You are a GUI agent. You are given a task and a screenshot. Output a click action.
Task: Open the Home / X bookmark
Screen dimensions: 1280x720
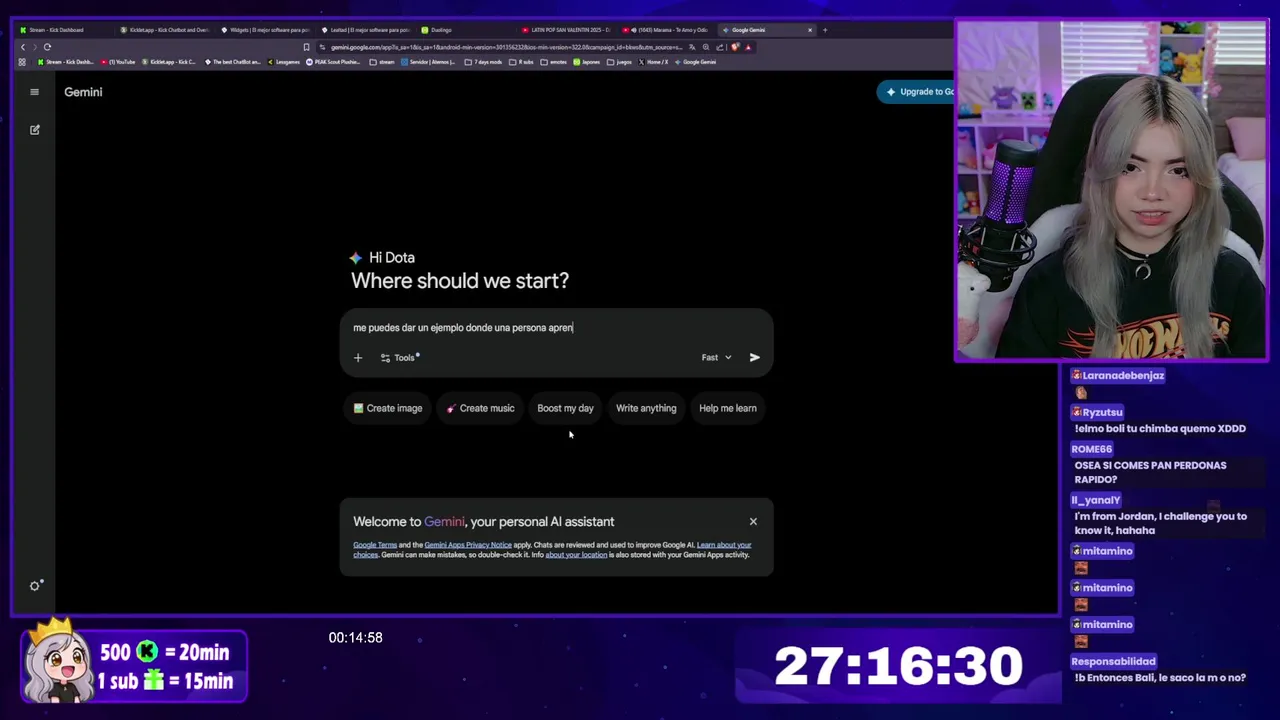pos(652,62)
